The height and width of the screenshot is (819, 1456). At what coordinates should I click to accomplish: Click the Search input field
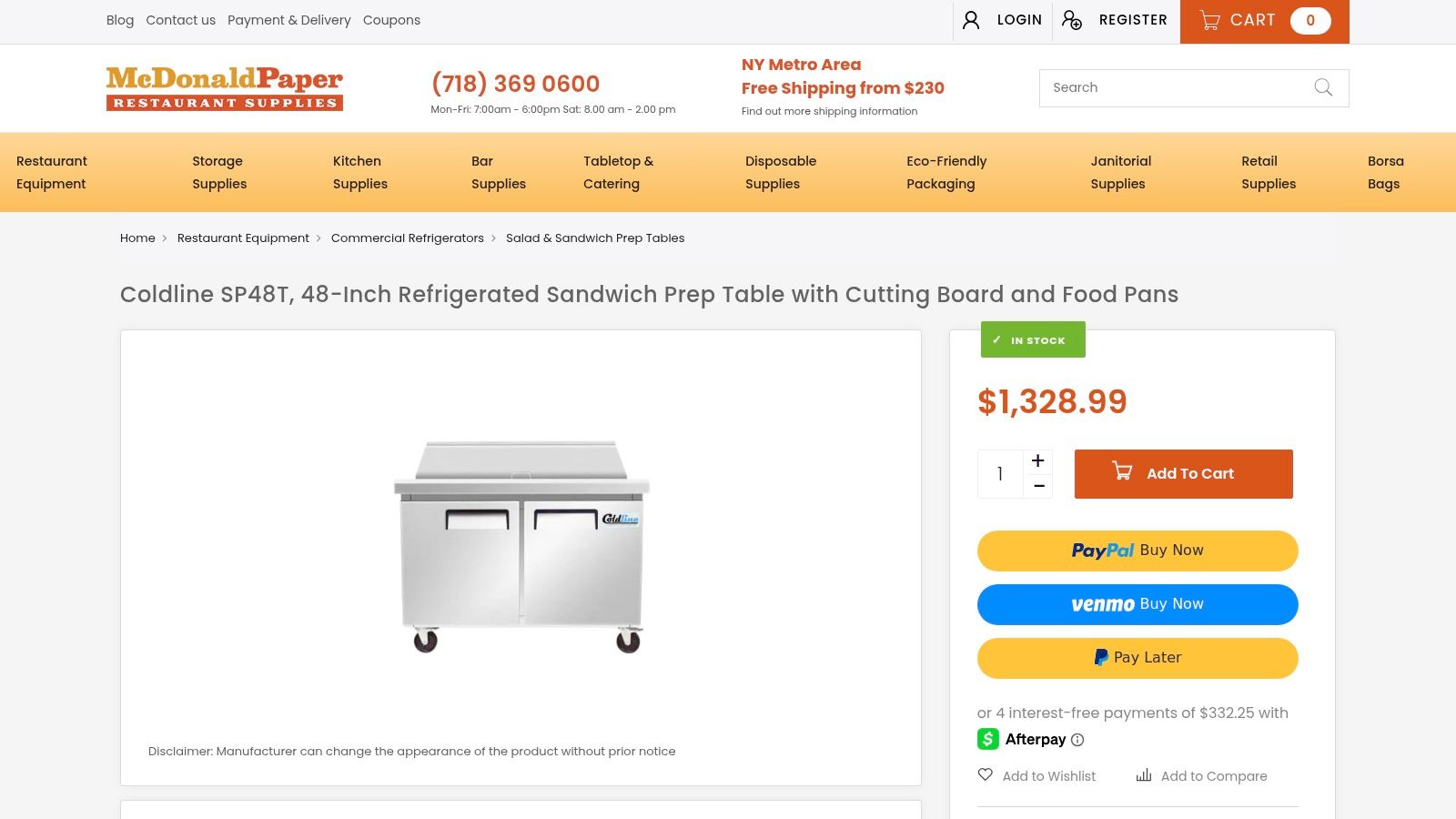(1174, 87)
